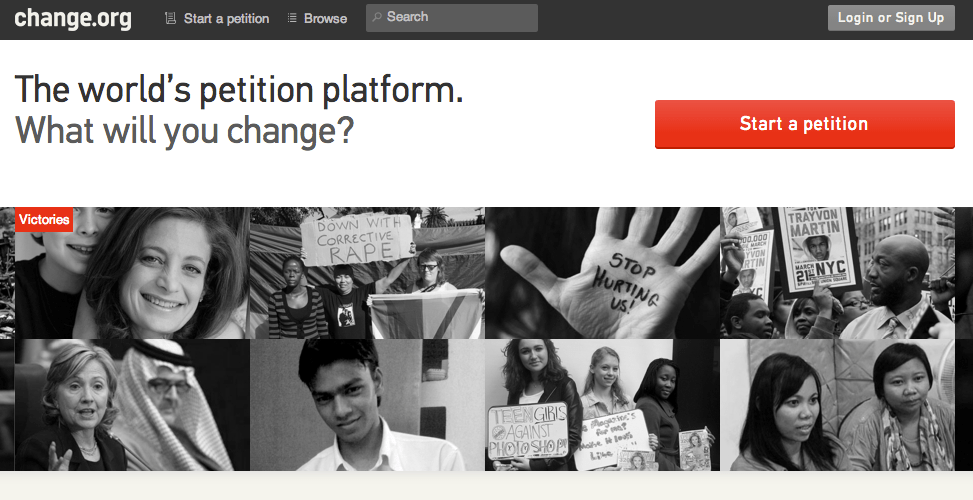Open the Trayvon Martin march photo
The width and height of the screenshot is (973, 500).
click(838, 273)
